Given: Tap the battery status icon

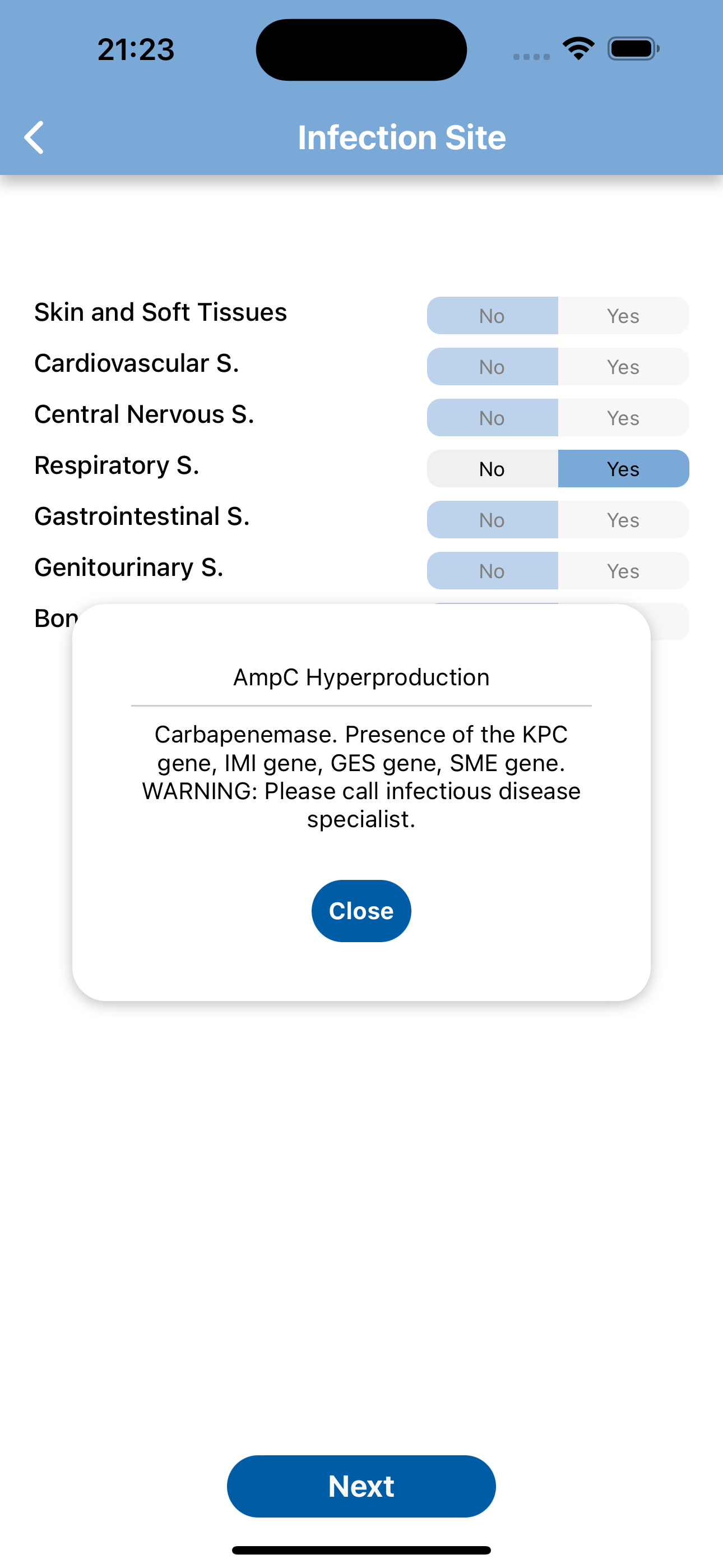Looking at the screenshot, I should click(633, 49).
